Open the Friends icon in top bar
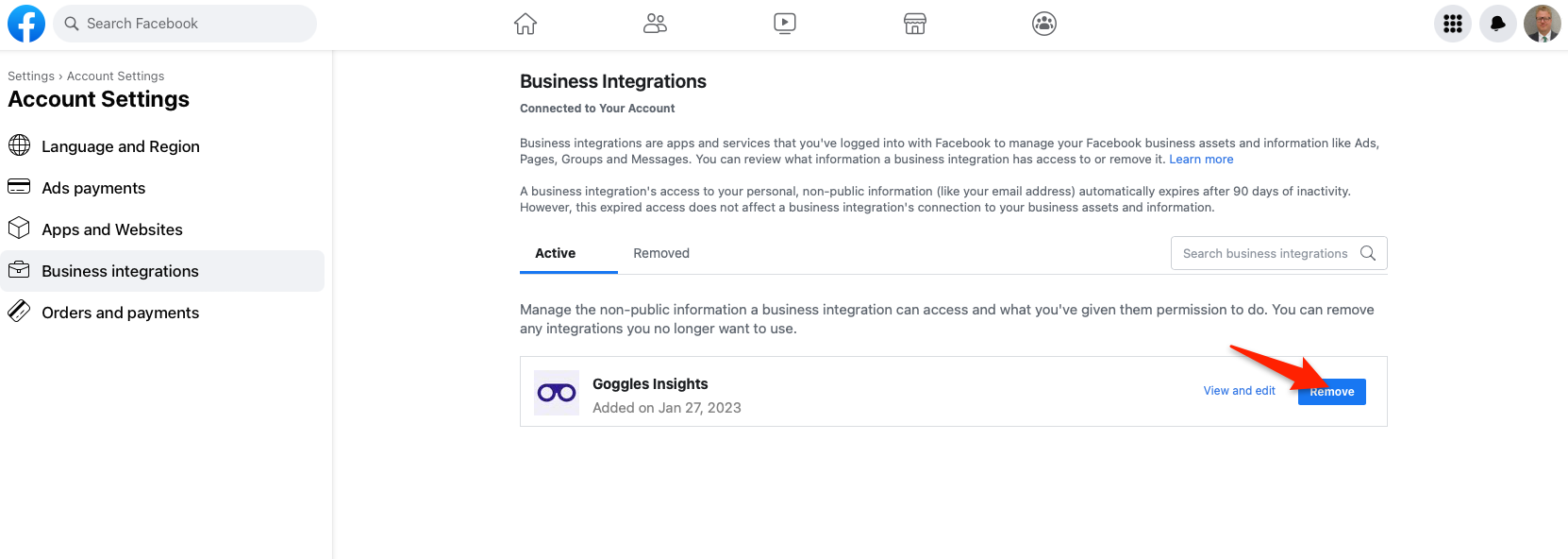This screenshot has height=559, width=1568. click(x=655, y=24)
